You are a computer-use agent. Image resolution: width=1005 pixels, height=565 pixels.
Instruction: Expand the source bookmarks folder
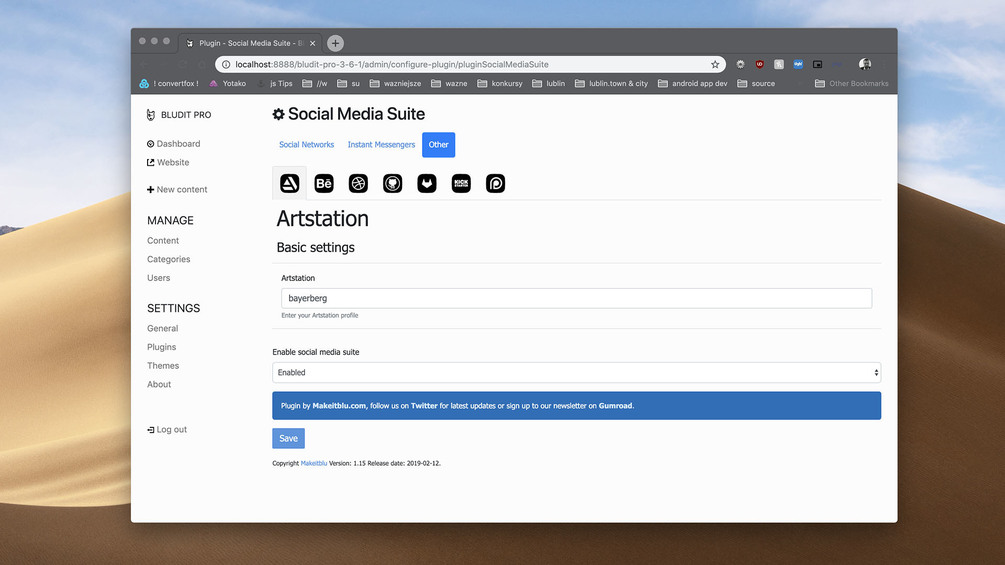(756, 83)
